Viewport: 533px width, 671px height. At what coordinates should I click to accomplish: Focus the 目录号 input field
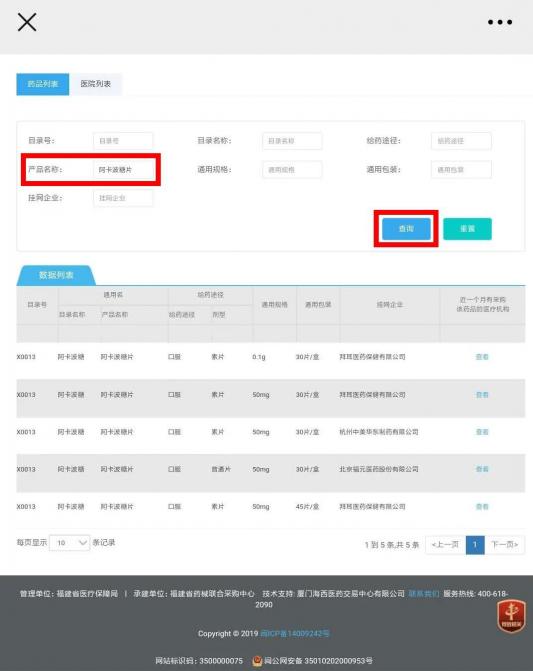pos(123,141)
